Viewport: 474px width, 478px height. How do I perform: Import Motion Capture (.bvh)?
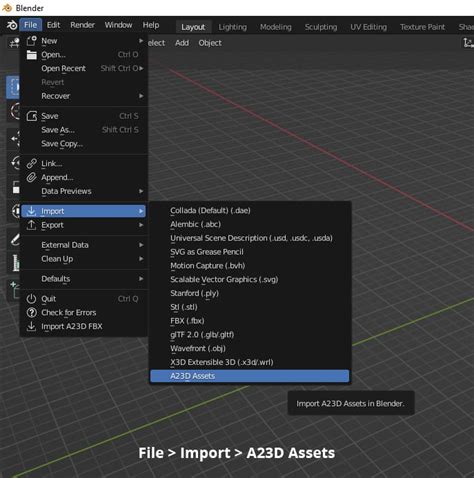pyautogui.click(x=250, y=266)
